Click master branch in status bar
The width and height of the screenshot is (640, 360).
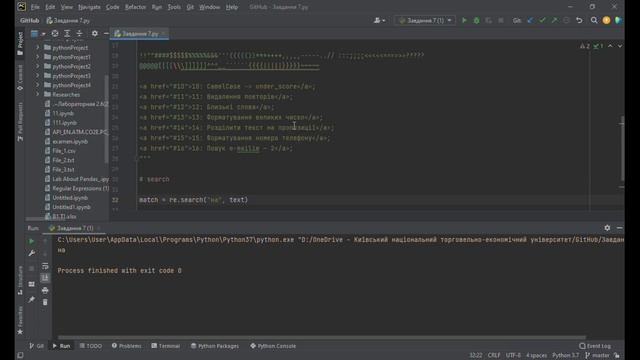(x=597, y=356)
